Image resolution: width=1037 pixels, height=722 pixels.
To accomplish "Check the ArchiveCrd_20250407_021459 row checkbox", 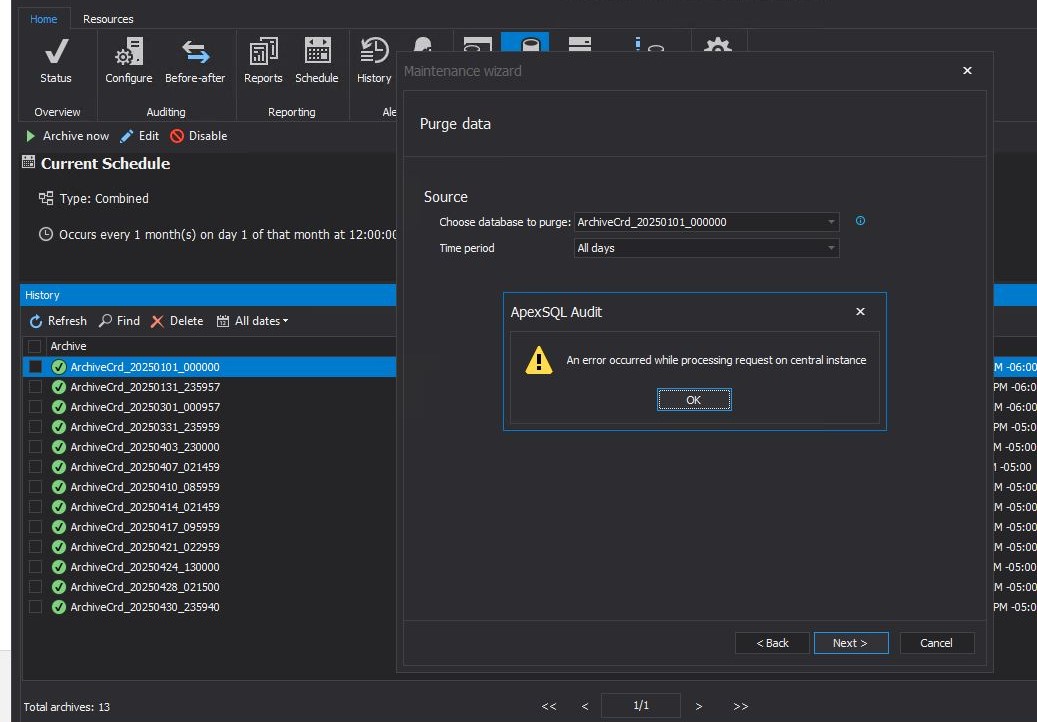I will (x=35, y=467).
